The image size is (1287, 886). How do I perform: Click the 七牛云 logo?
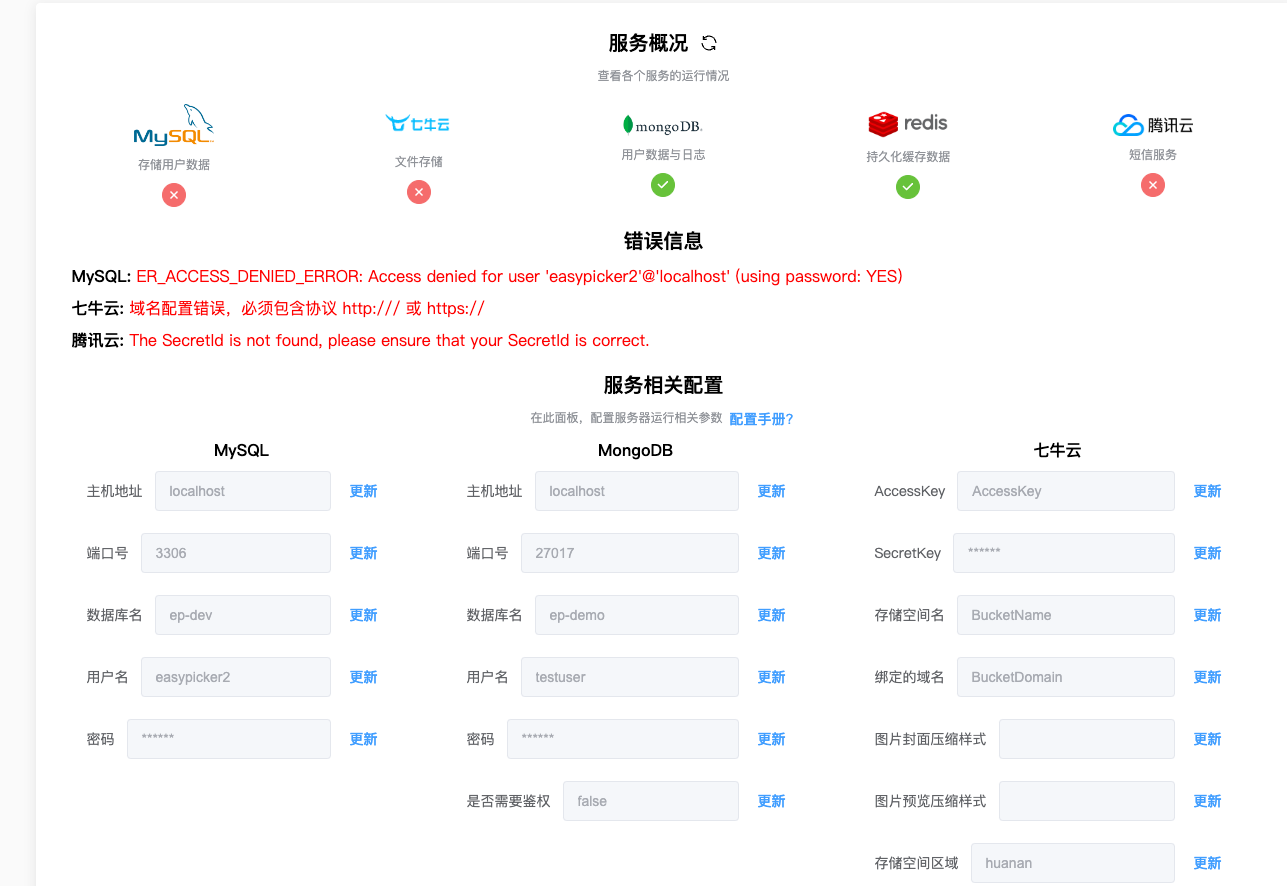(418, 124)
